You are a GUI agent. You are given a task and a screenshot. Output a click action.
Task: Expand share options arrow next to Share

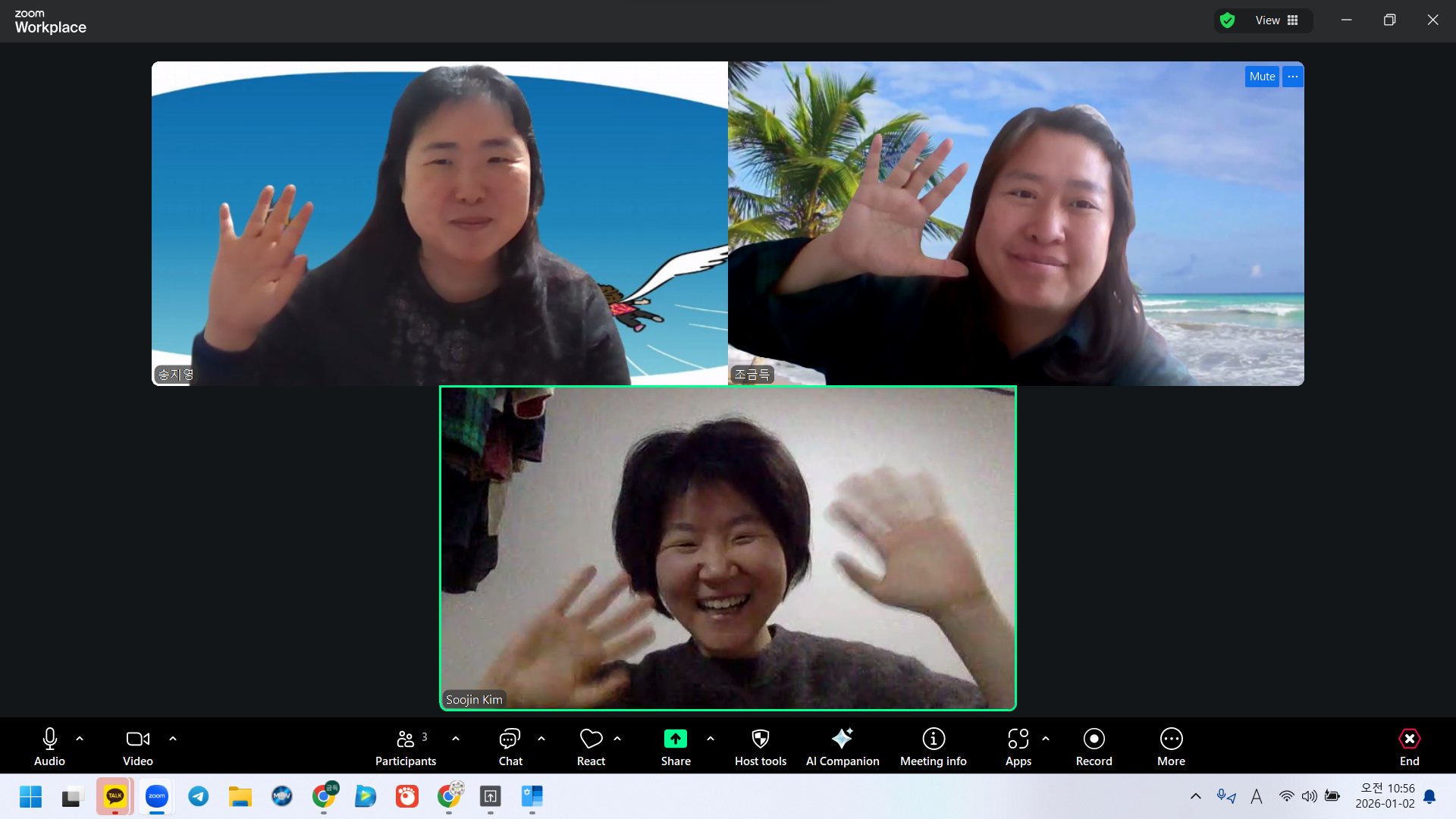pyautogui.click(x=711, y=739)
